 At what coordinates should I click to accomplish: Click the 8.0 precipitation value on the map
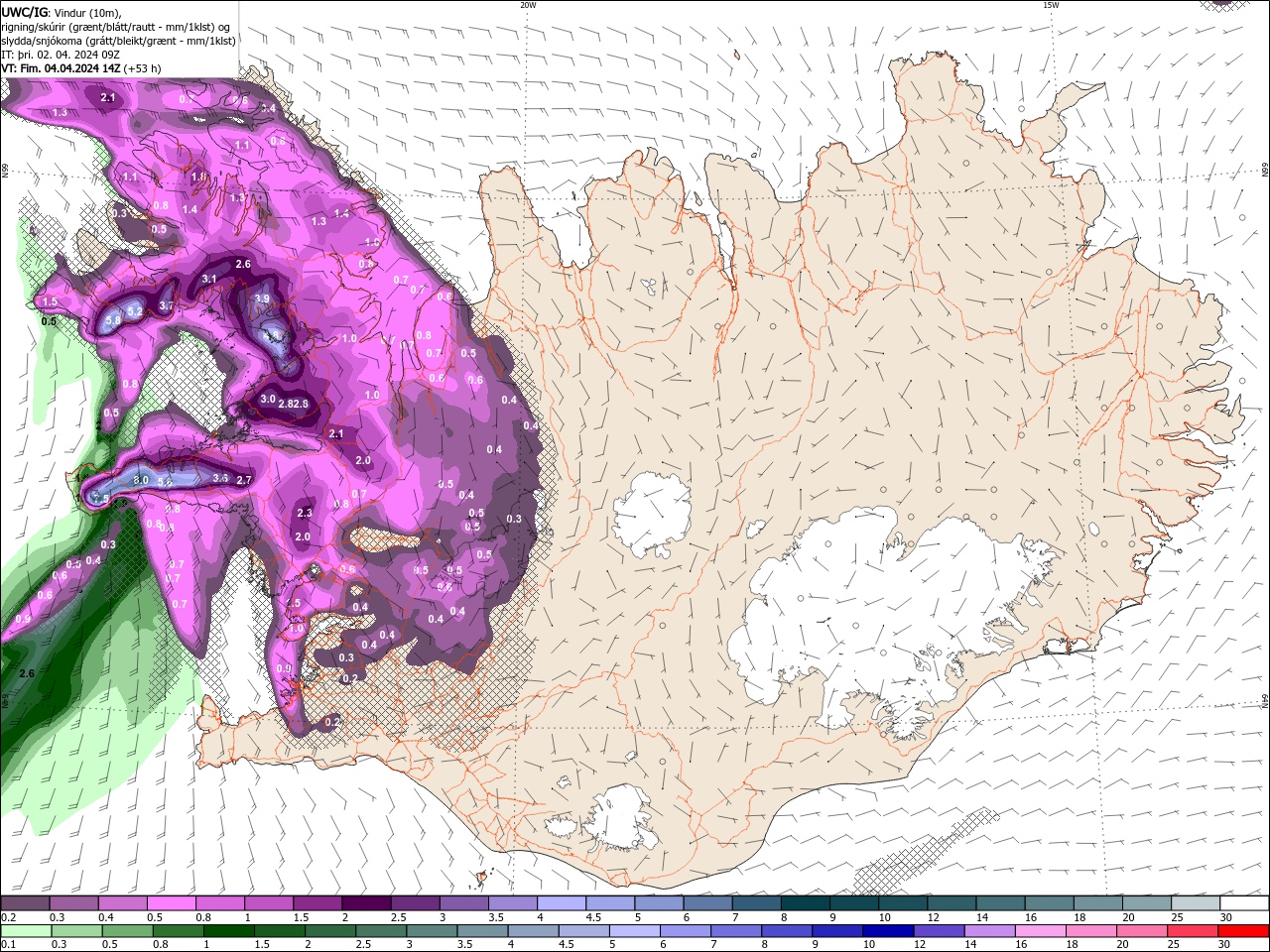(141, 480)
